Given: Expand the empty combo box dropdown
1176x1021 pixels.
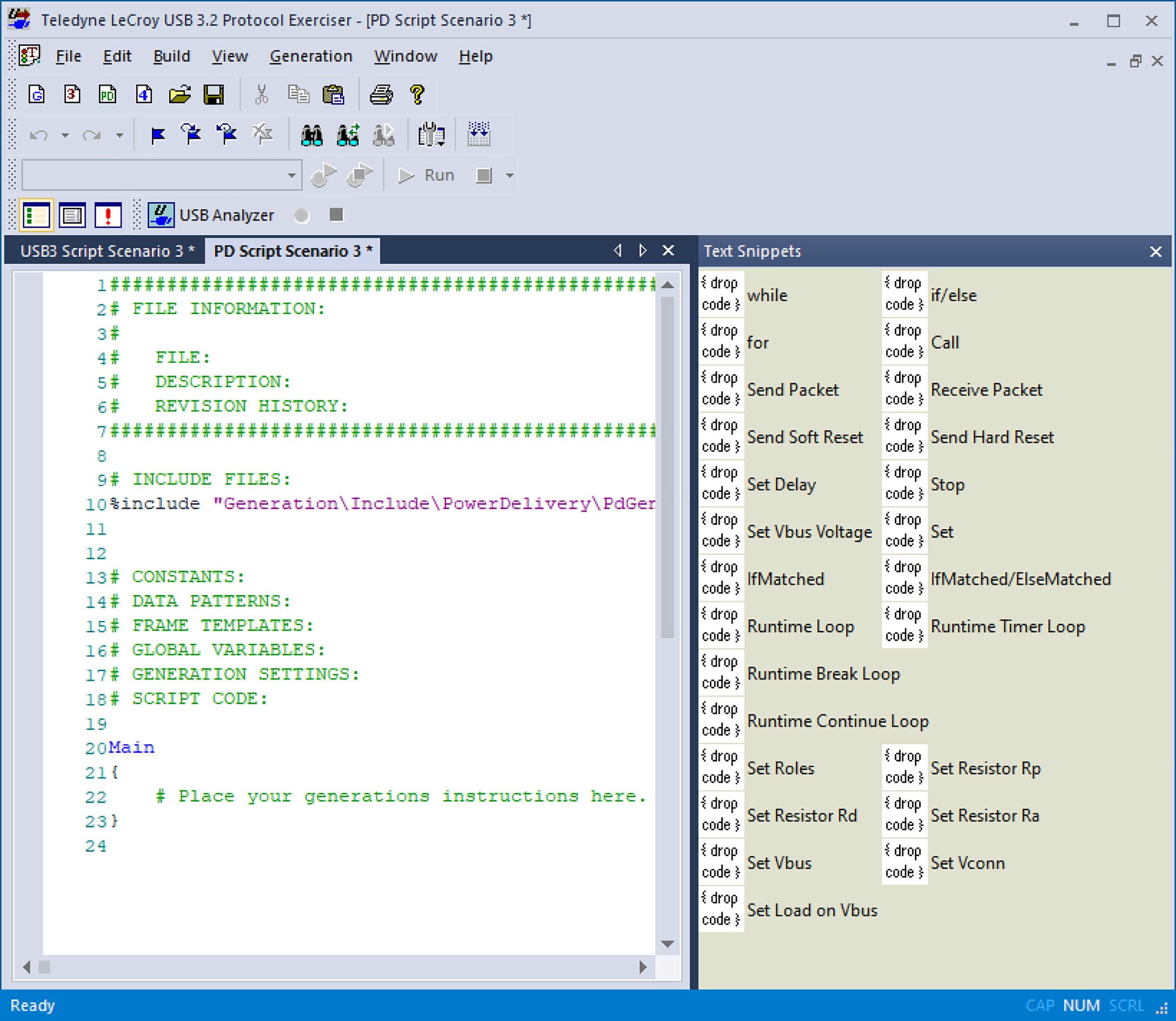Looking at the screenshot, I should coord(292,176).
